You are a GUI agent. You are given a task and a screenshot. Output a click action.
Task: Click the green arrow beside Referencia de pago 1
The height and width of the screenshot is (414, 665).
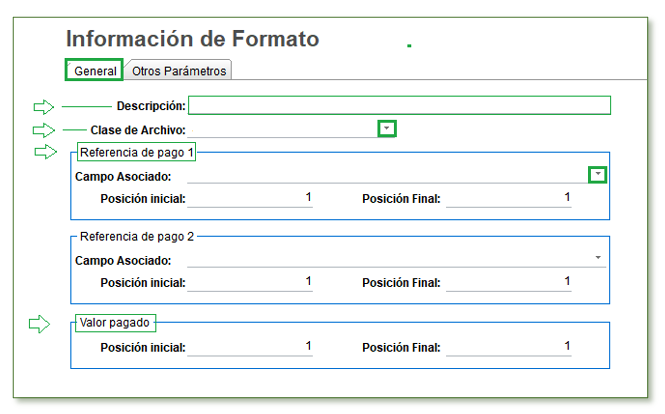[45, 151]
